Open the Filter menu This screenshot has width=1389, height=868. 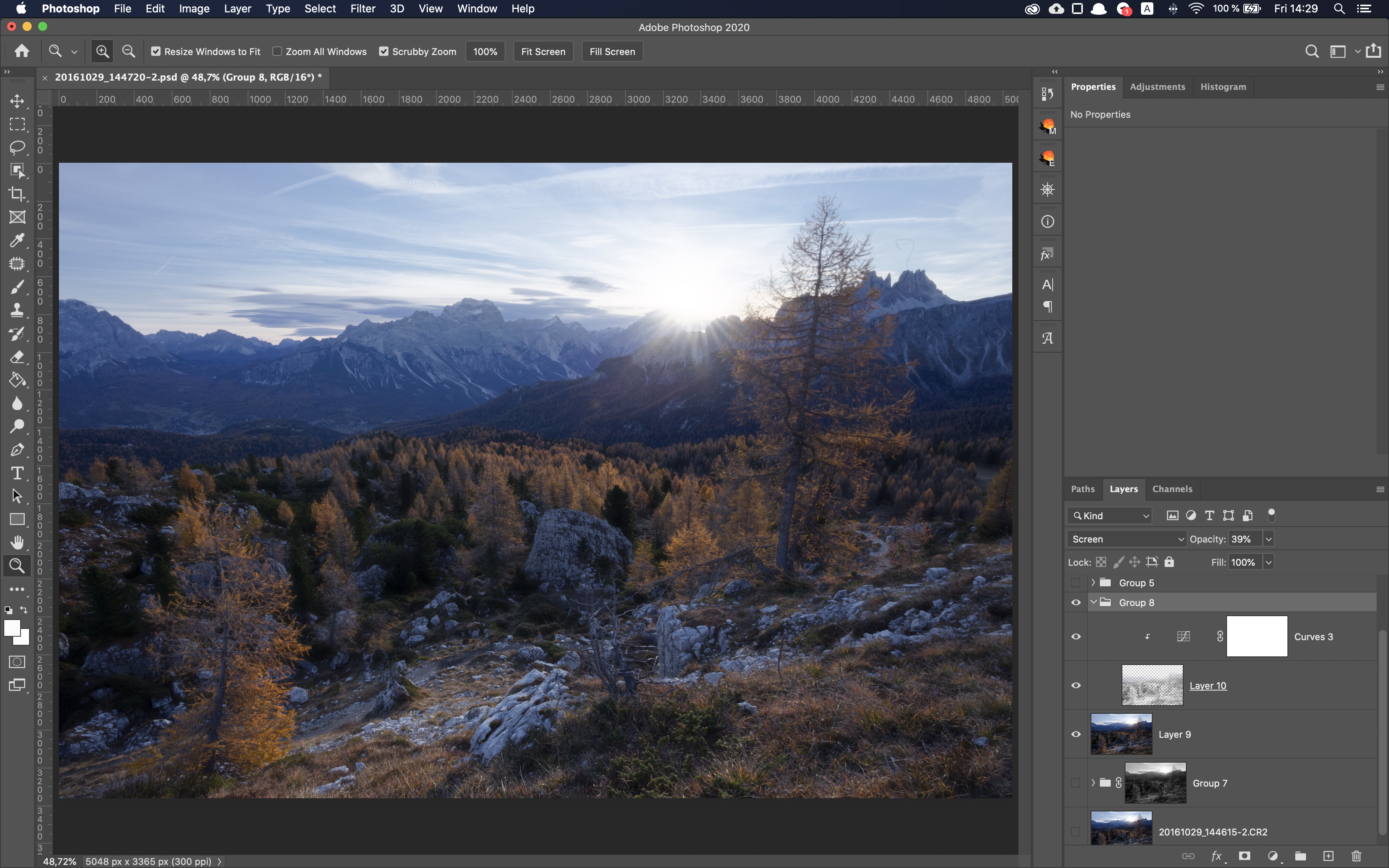click(362, 8)
